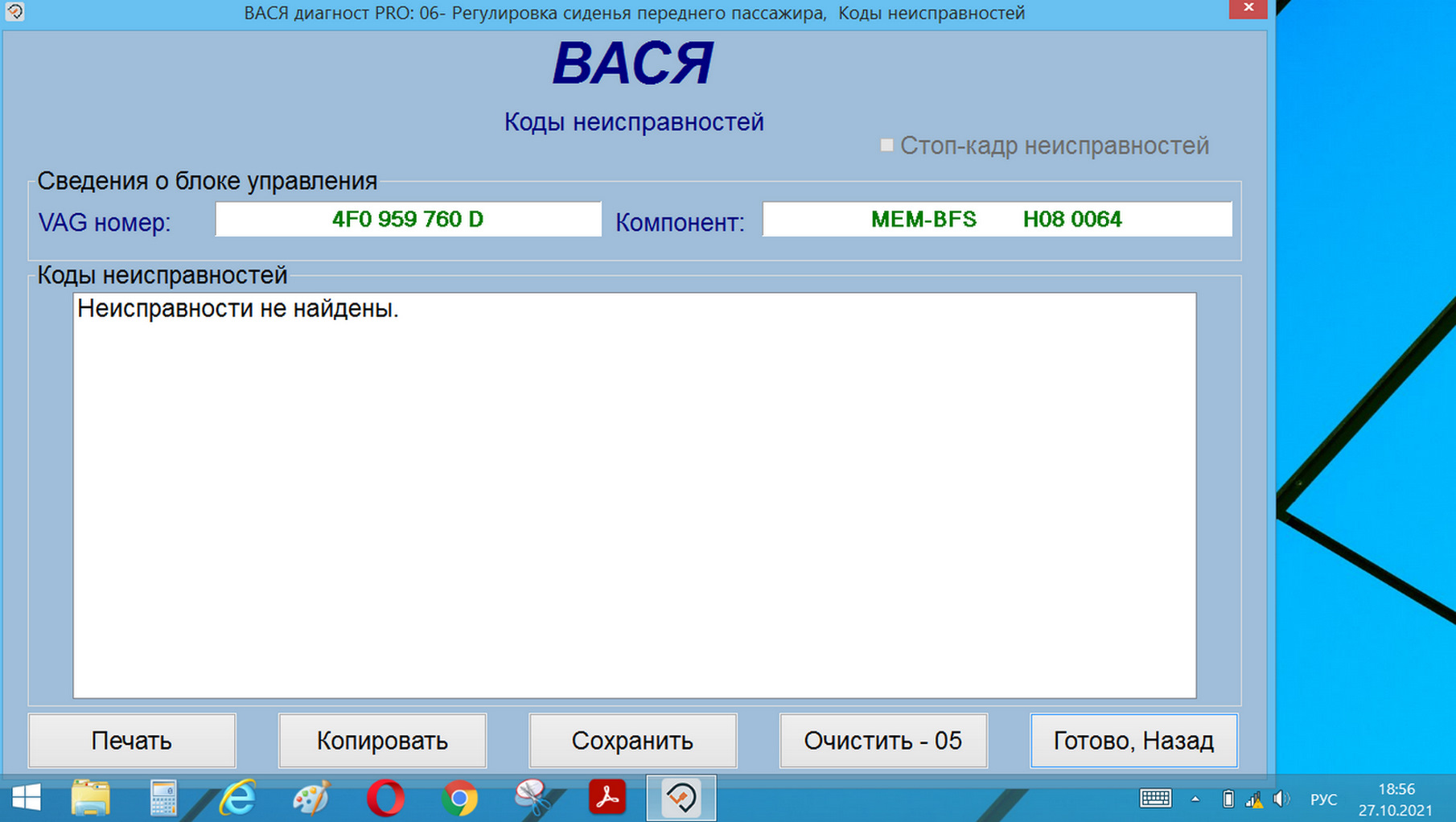Viewport: 1456px width, 822px height.
Task: Select the ВАСЯ диагност taskbar icon
Action: [681, 799]
